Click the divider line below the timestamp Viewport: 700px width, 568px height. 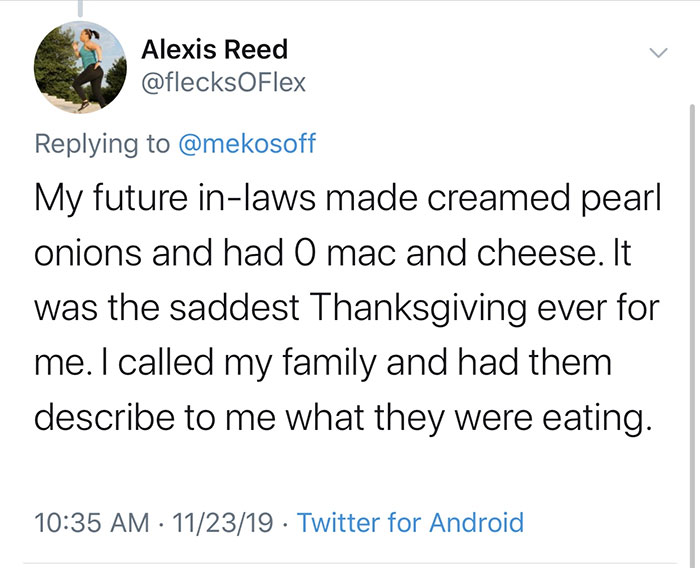(350, 564)
